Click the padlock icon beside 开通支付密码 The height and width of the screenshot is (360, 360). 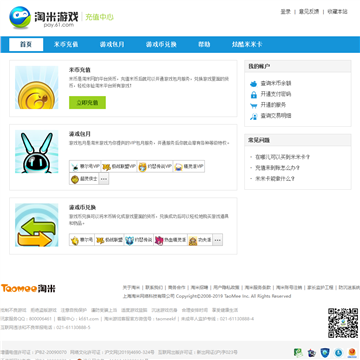coord(254,95)
